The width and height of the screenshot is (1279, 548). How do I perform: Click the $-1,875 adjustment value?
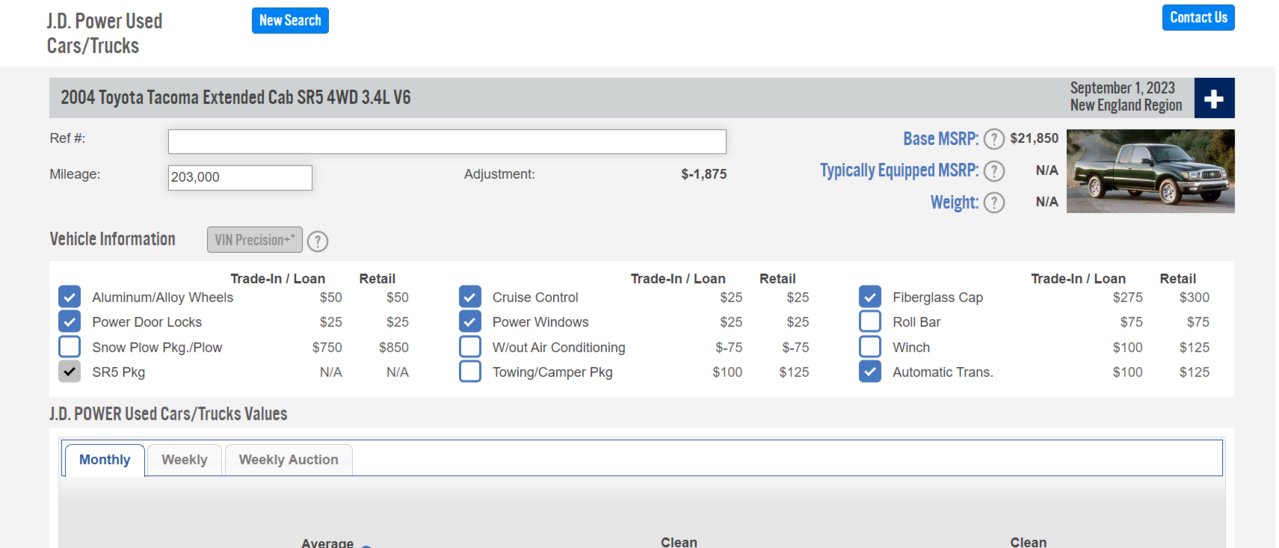704,174
